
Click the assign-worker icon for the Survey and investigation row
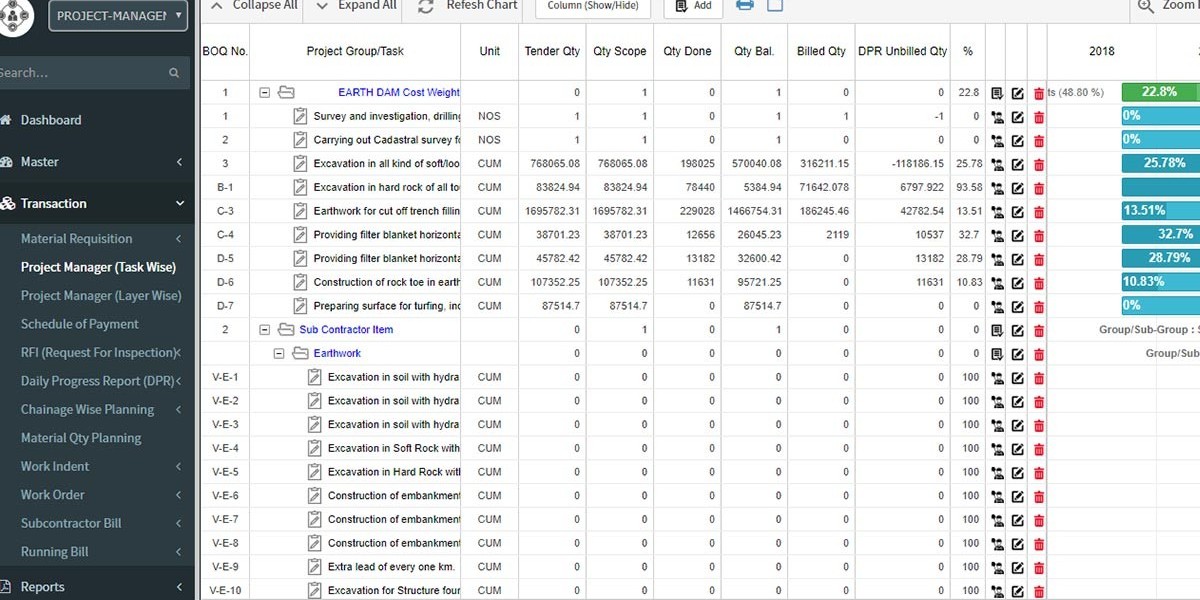click(x=997, y=116)
